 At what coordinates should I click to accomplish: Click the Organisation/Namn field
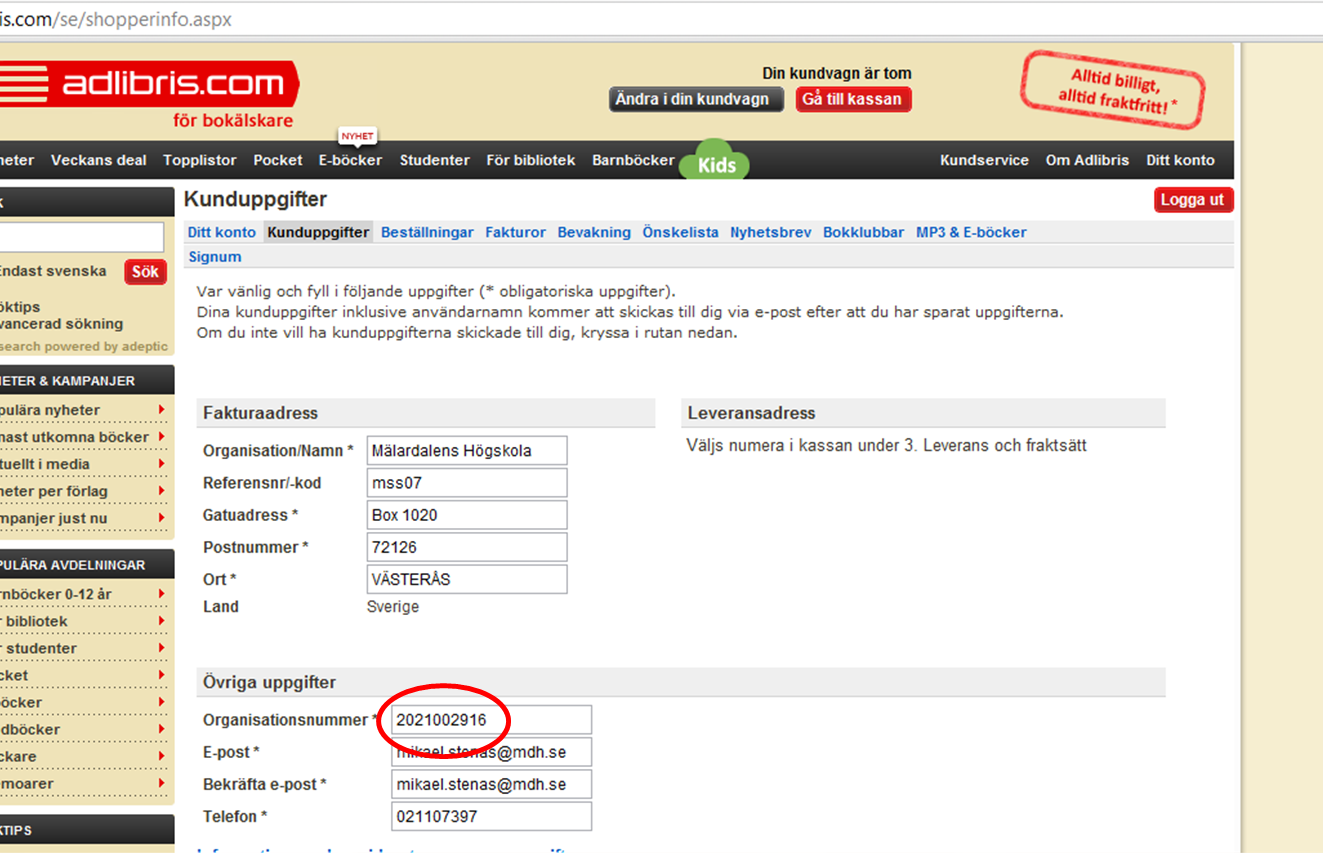[x=467, y=451]
